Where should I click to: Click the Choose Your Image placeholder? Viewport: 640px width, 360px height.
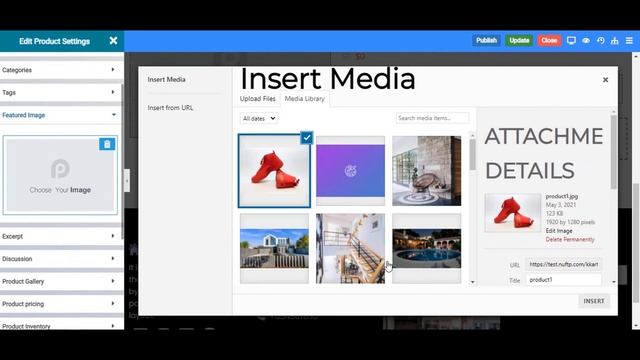tap(60, 176)
